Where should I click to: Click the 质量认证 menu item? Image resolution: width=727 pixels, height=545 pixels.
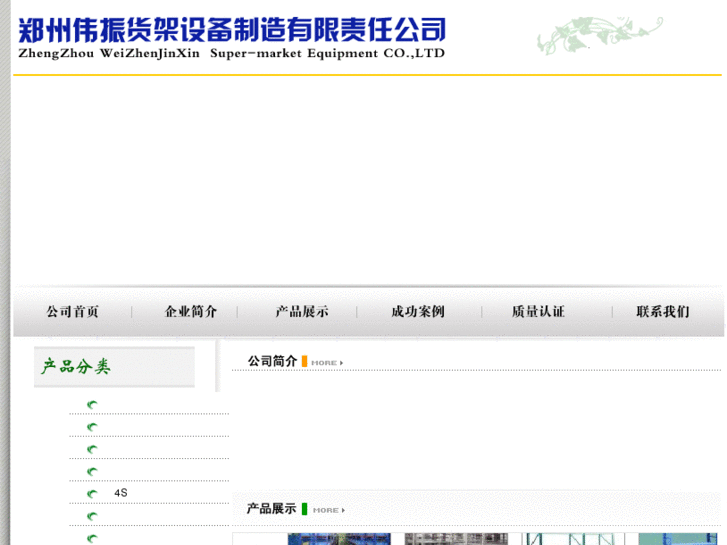[x=538, y=312]
